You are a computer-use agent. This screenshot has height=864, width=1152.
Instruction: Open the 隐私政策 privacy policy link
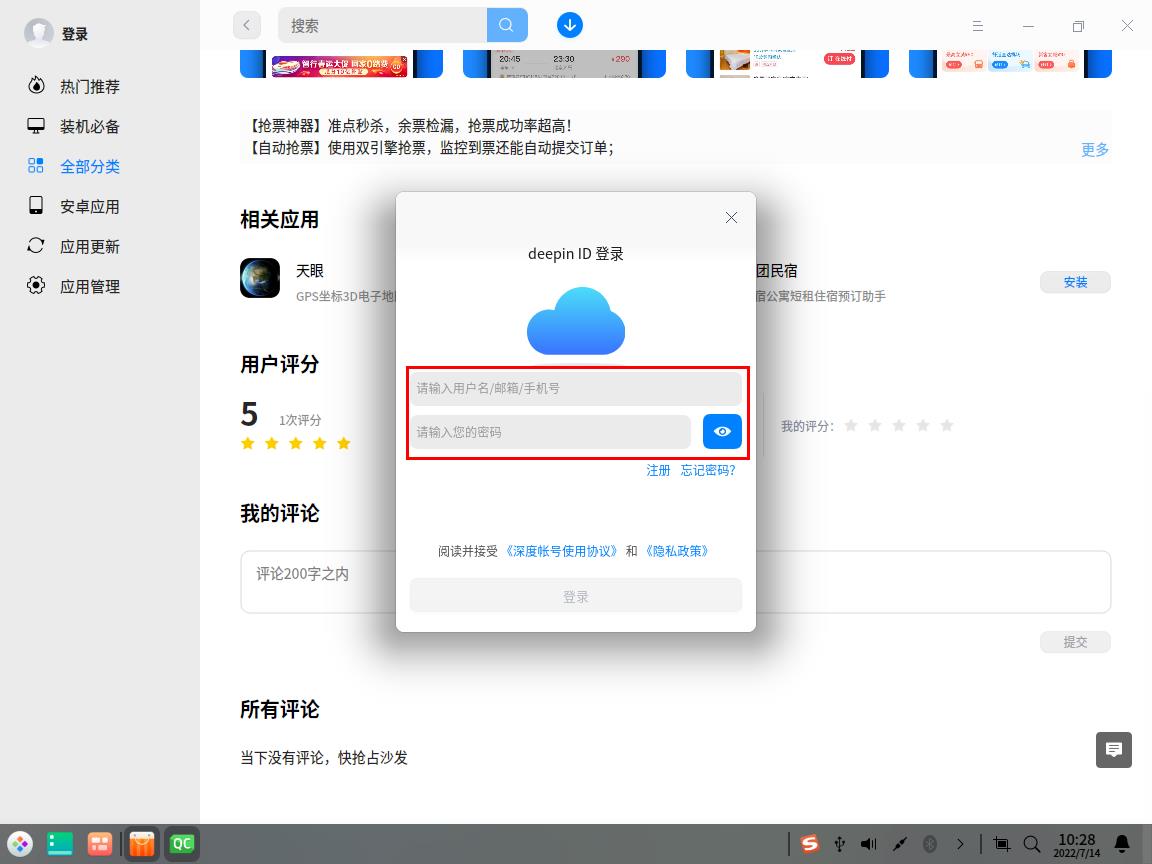[x=679, y=550]
